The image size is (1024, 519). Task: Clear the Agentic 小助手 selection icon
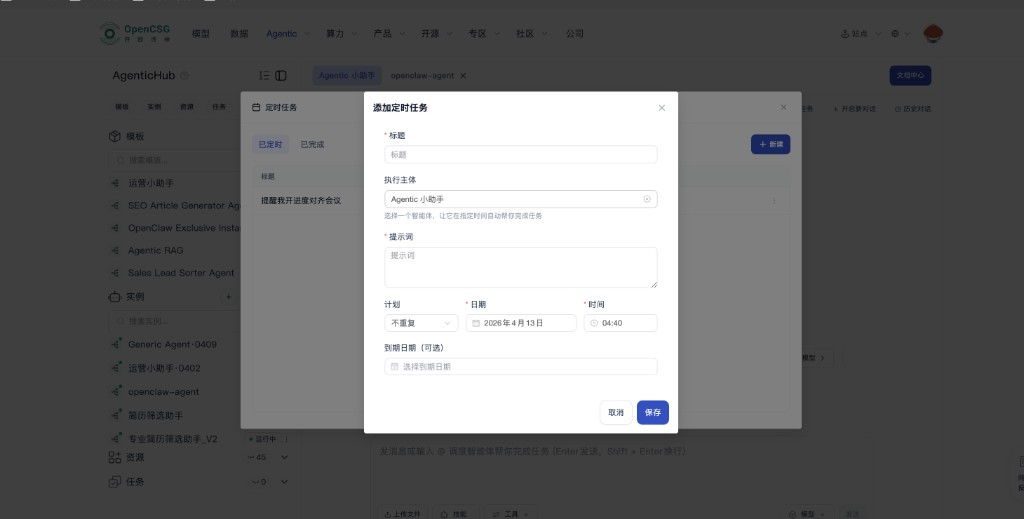coord(647,199)
